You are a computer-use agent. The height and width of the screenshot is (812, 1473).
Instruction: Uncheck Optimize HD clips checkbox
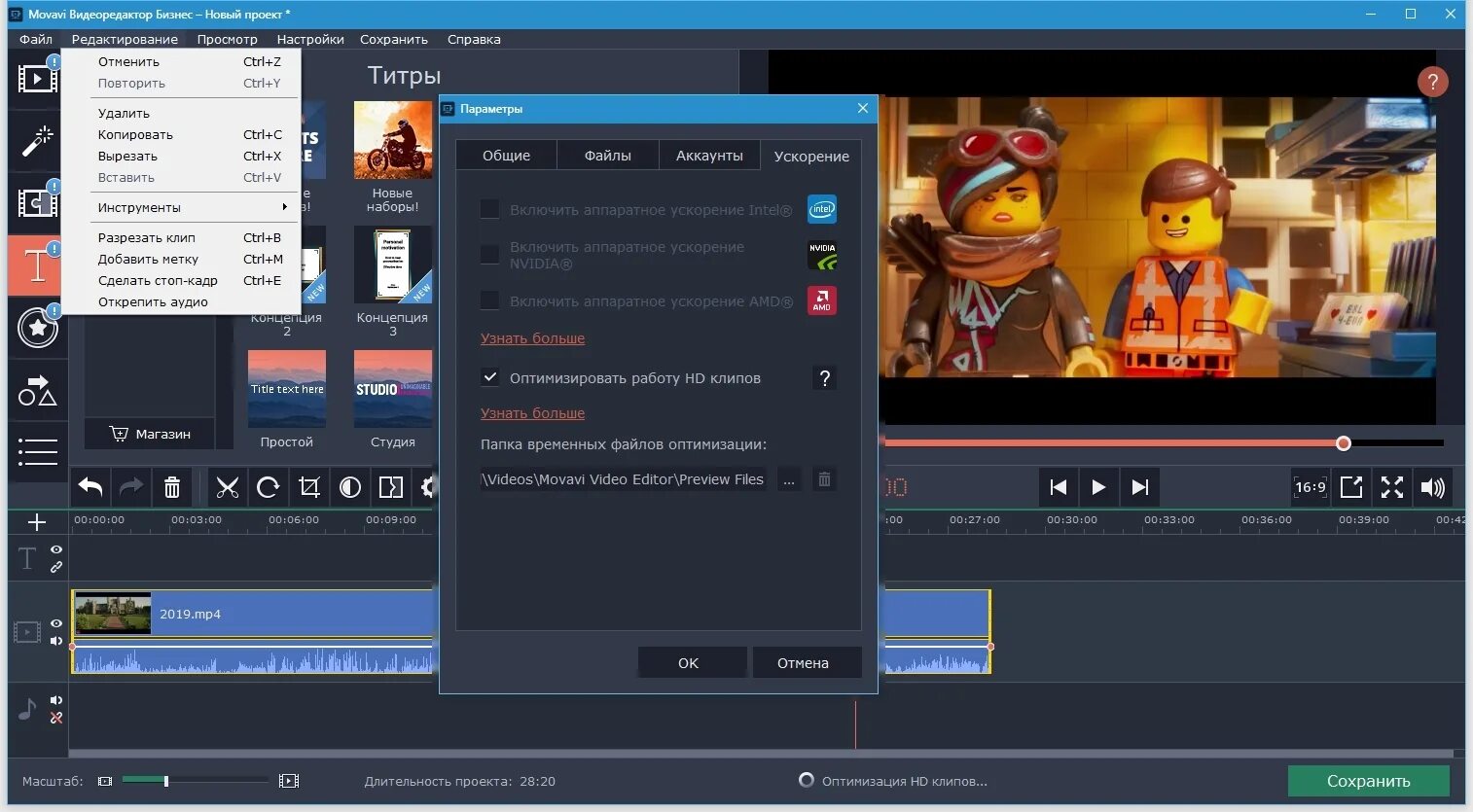490,377
